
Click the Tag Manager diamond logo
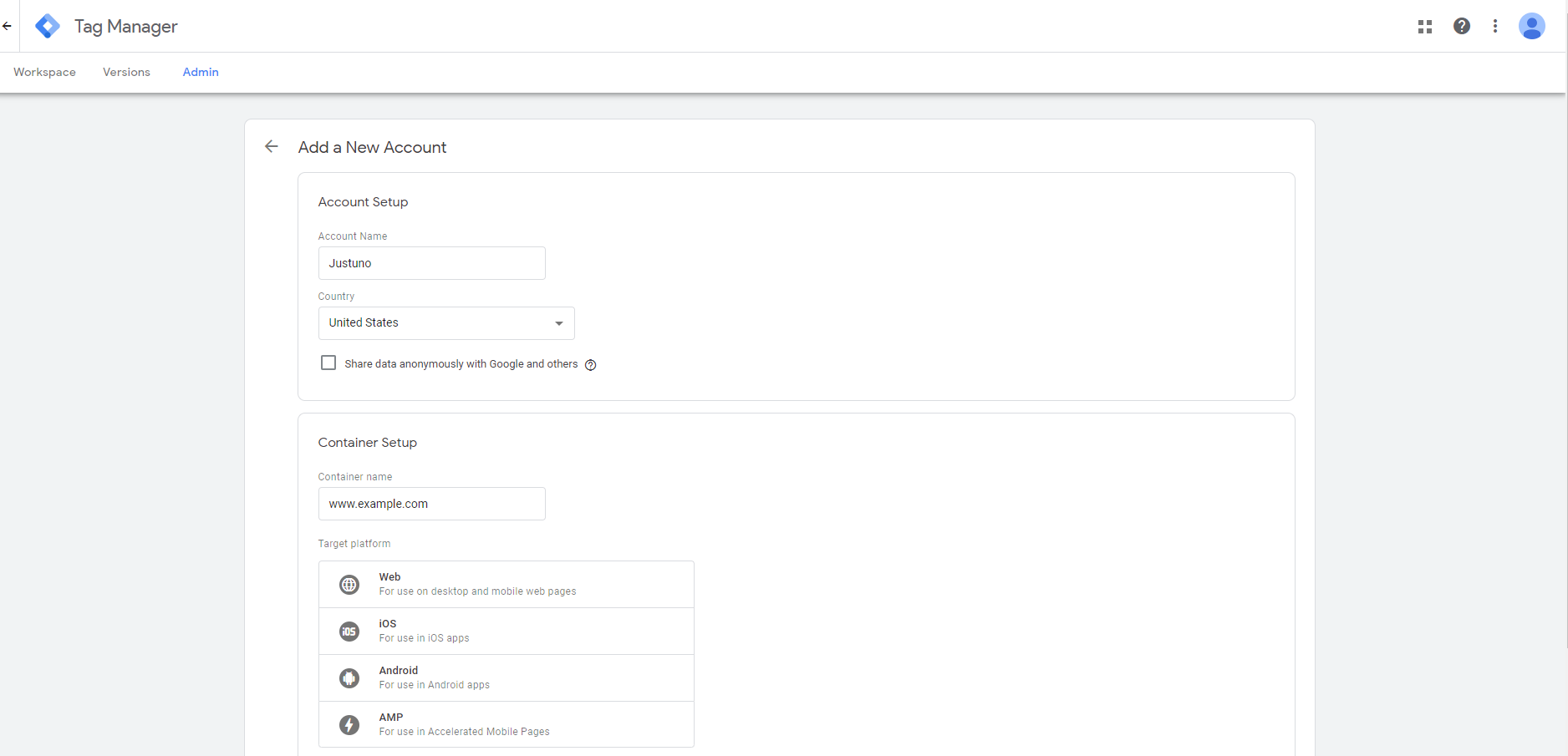[x=47, y=26]
